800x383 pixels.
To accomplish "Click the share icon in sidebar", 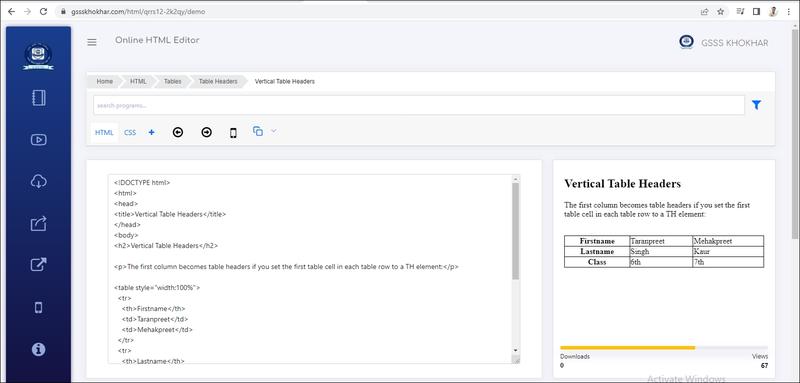I will point(39,223).
